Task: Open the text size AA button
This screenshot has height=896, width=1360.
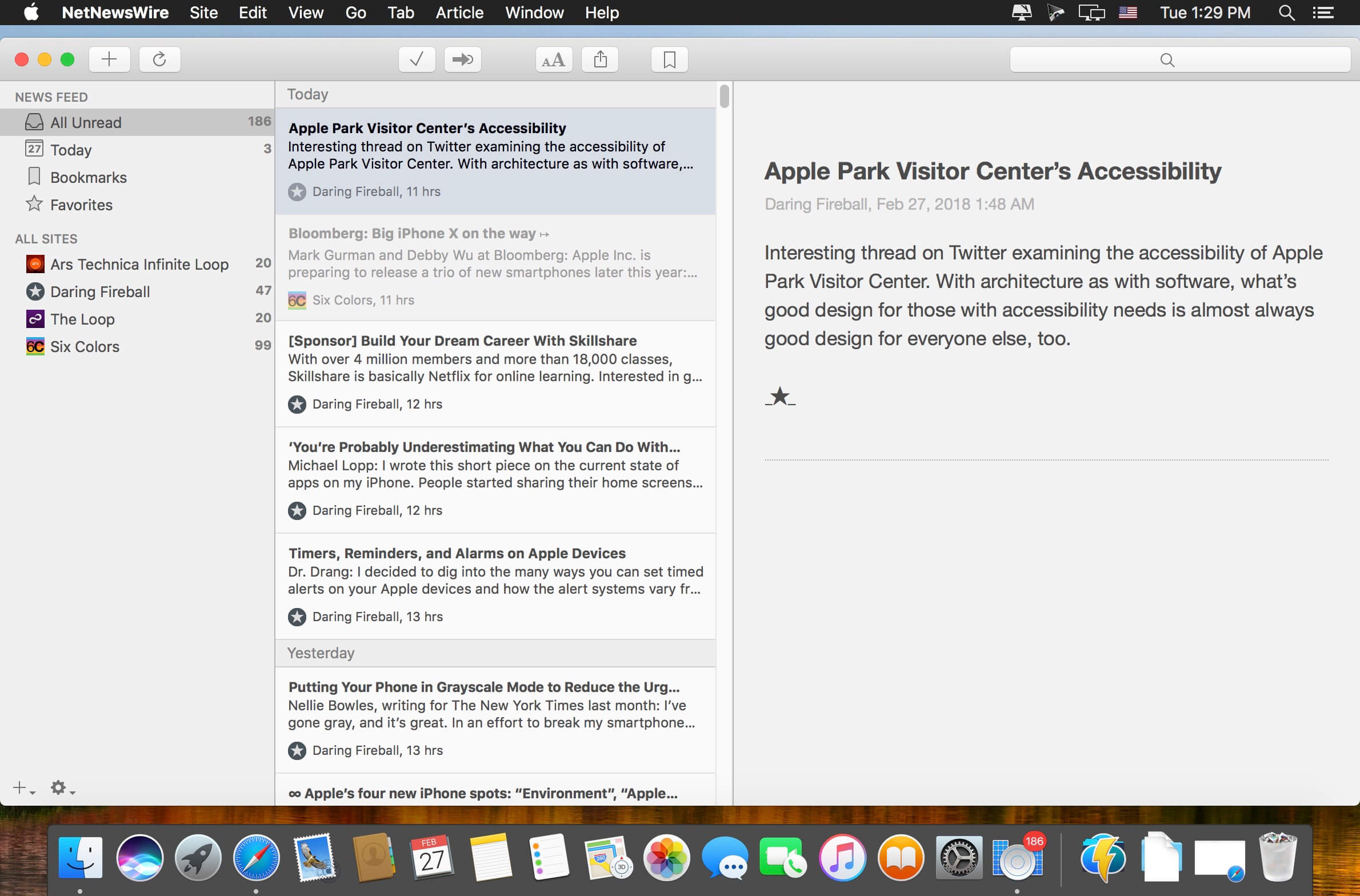Action: pos(554,59)
